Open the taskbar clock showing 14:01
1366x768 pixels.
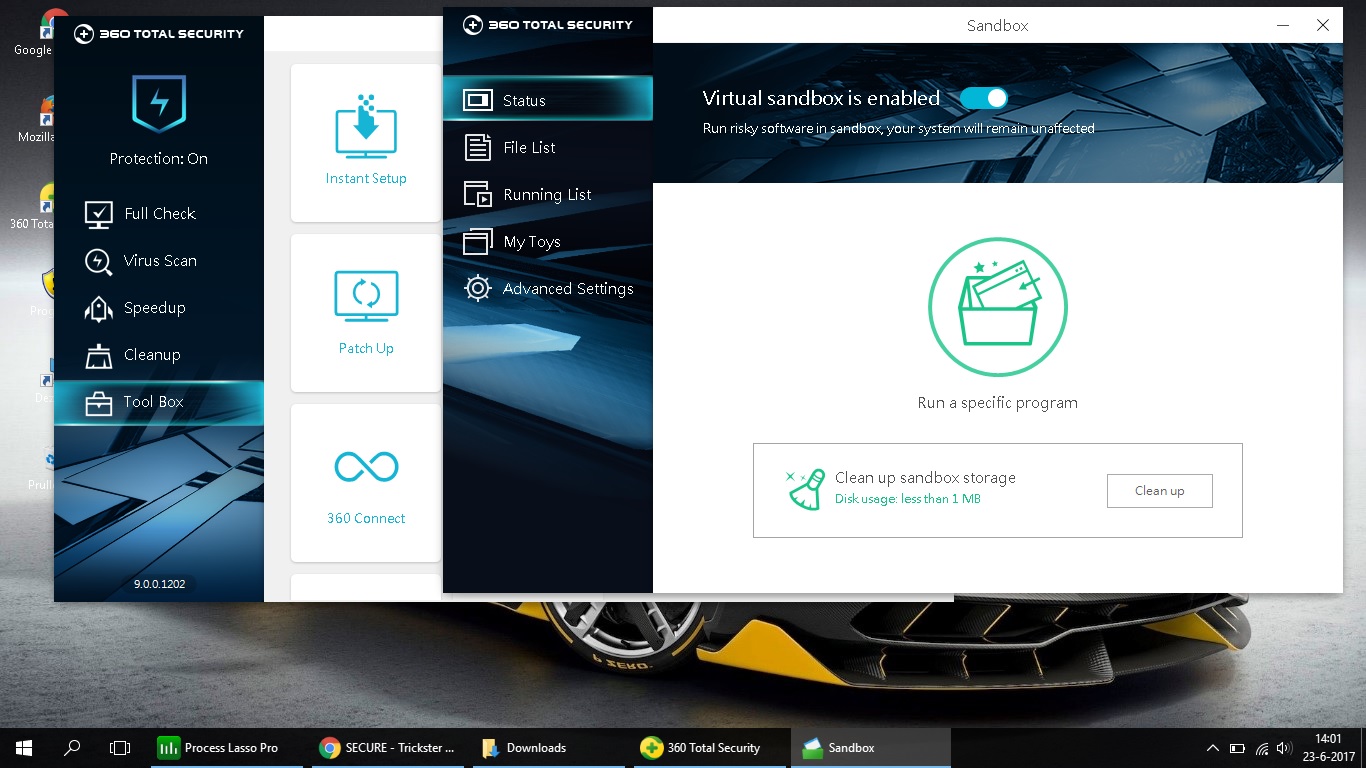click(x=1327, y=747)
